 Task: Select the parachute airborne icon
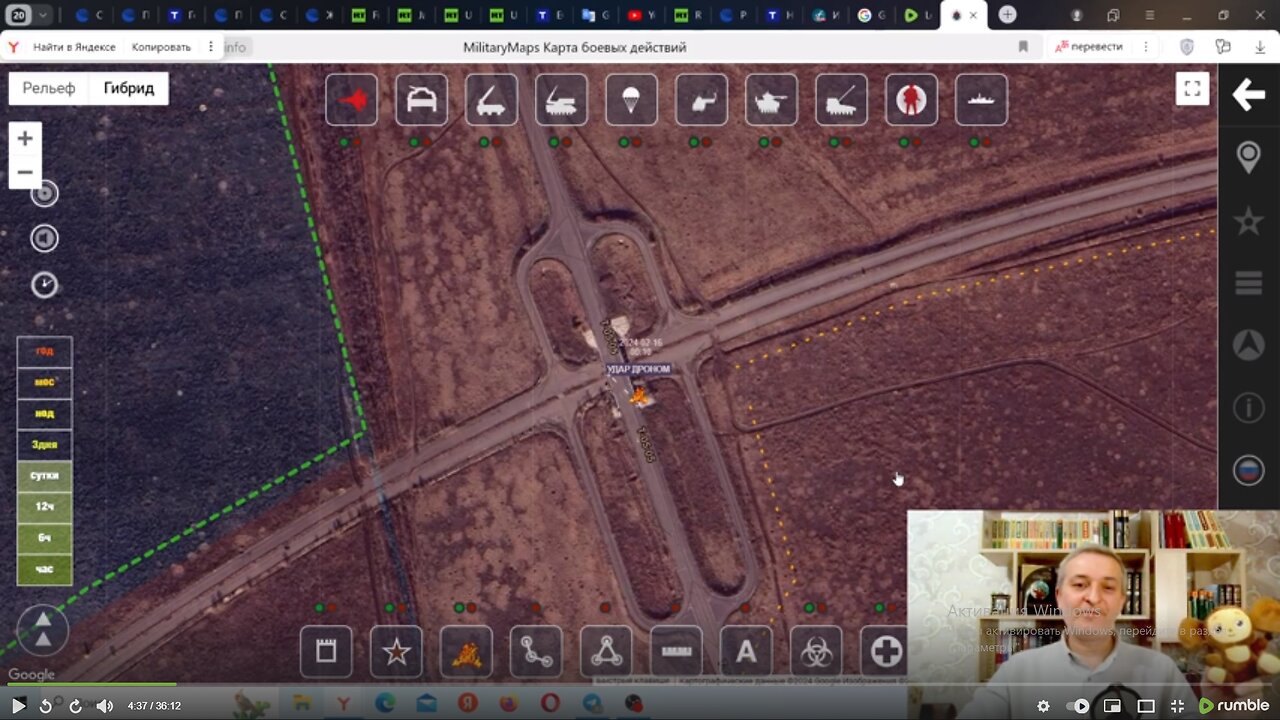click(x=631, y=99)
